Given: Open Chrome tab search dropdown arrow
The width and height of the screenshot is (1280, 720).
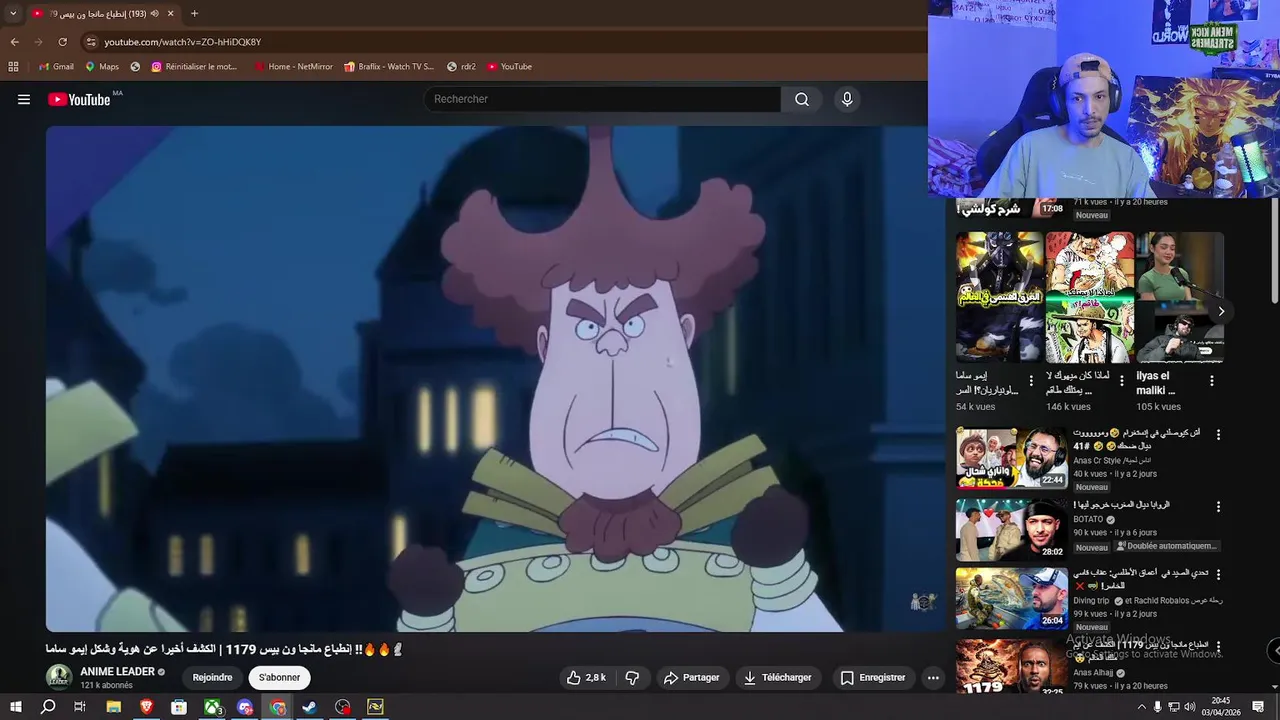Looking at the screenshot, I should (x=13, y=14).
